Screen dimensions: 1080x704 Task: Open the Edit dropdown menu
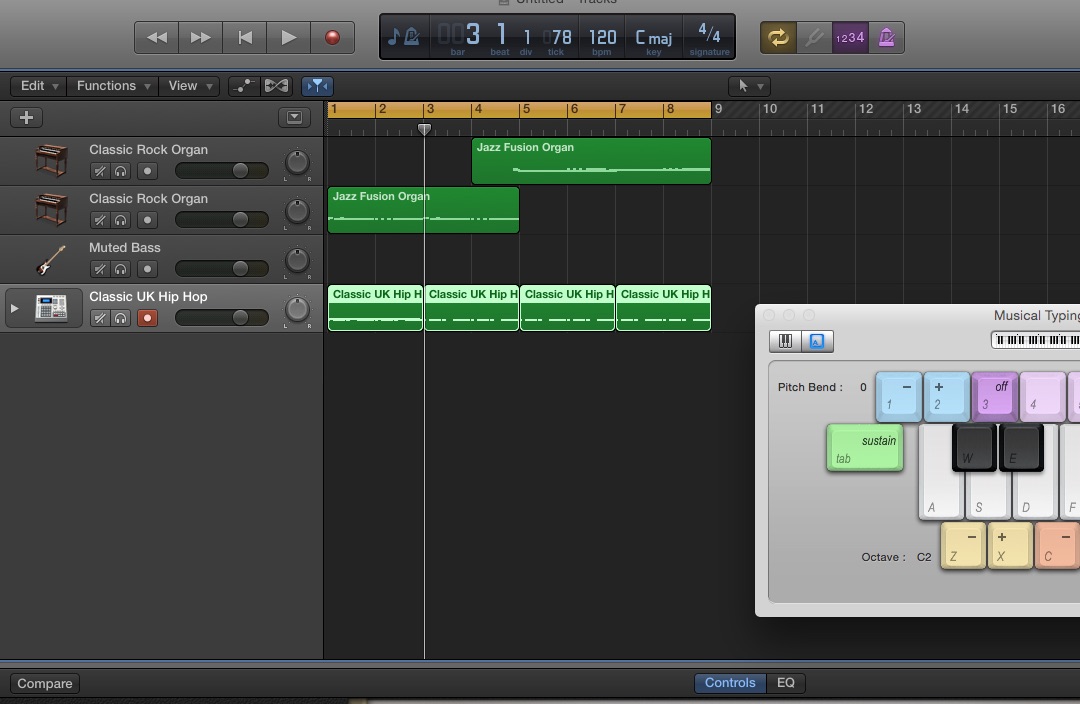pos(39,86)
